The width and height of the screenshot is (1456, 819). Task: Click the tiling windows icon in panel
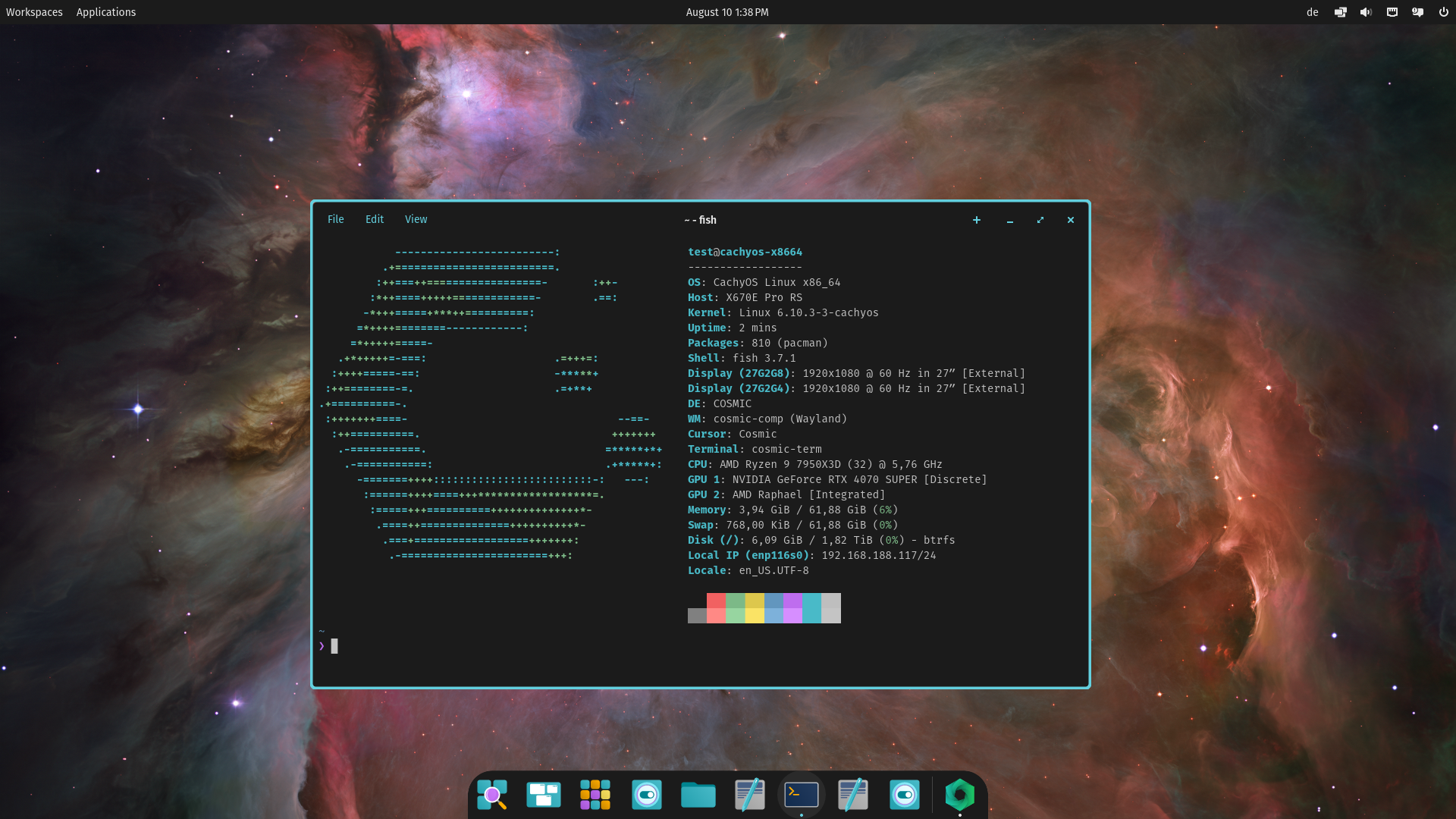tap(1341, 12)
